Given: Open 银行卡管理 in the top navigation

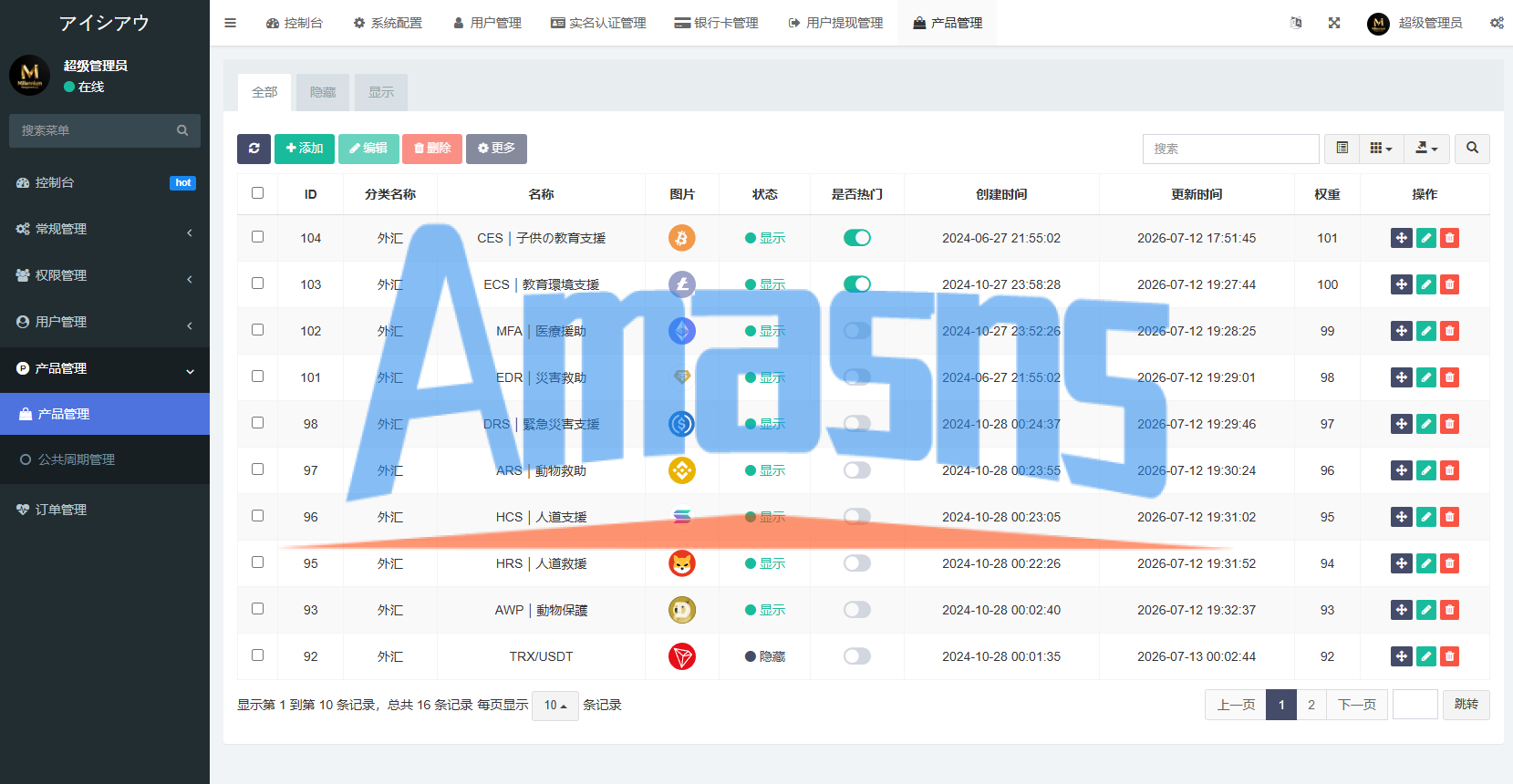Looking at the screenshot, I should pyautogui.click(x=716, y=23).
